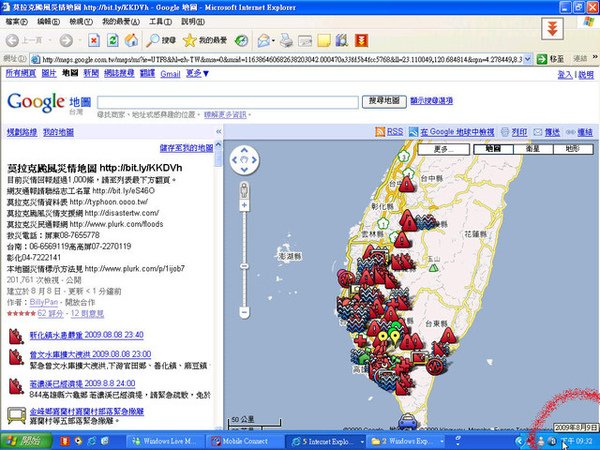The width and height of the screenshot is (600, 450).
Task: Open the 檢視 menu
Action: pyautogui.click(x=81, y=21)
